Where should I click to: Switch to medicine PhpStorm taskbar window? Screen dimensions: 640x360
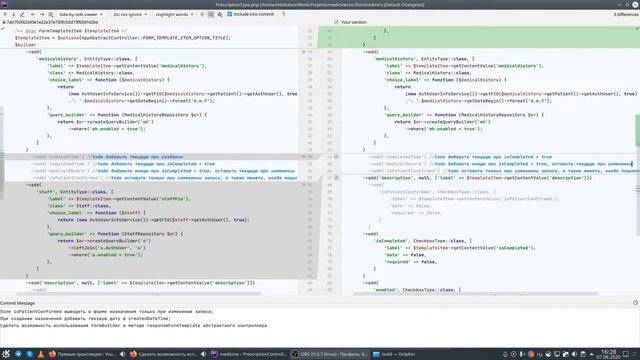click(x=249, y=354)
